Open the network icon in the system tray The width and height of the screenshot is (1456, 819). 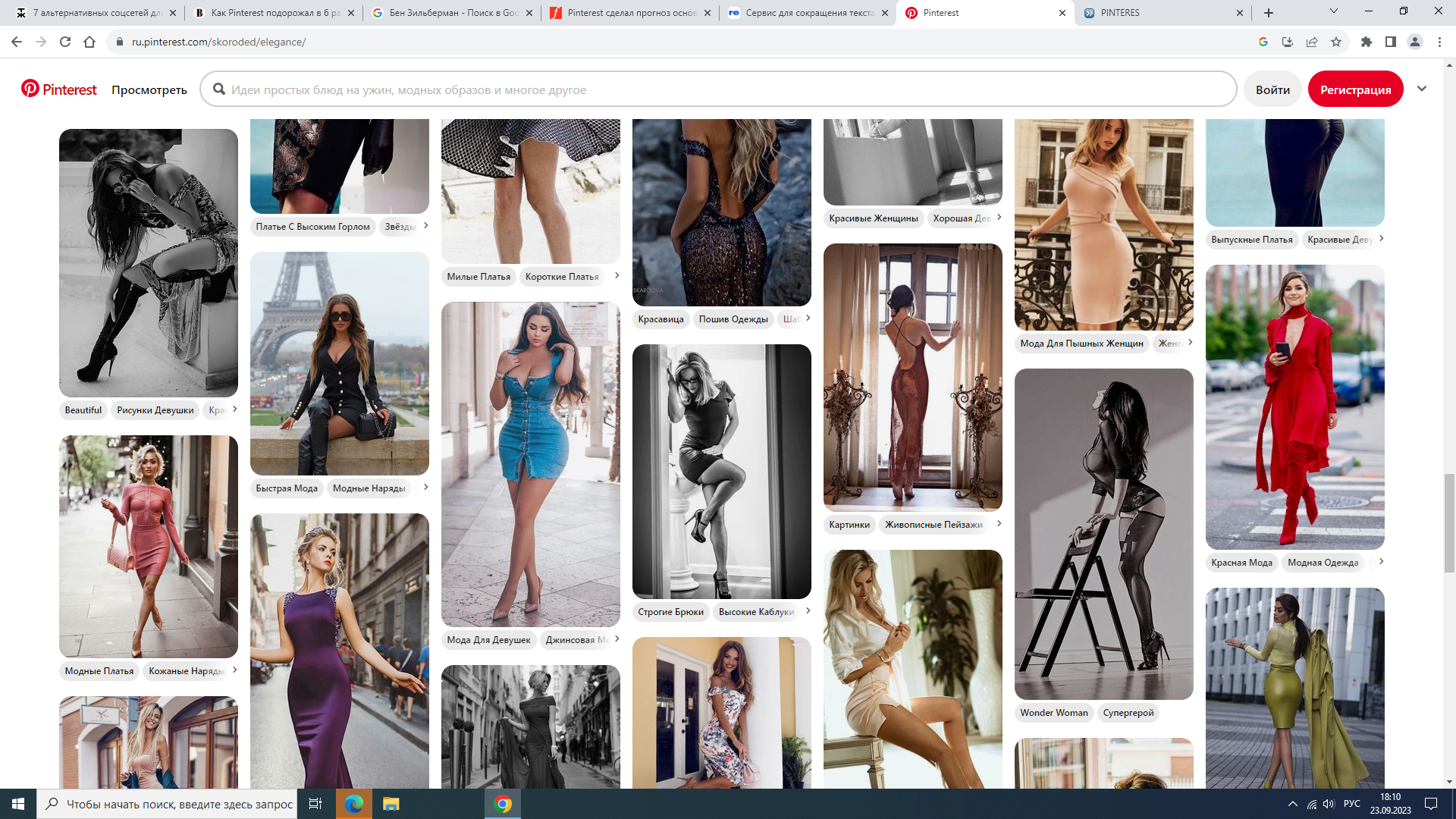point(1312,804)
